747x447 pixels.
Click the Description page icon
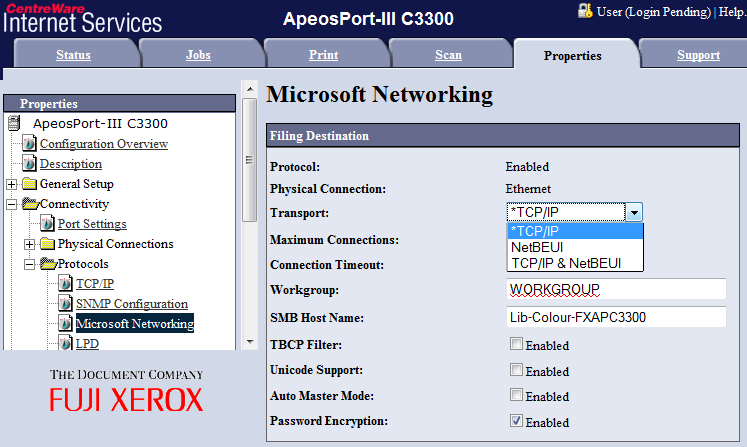[29, 163]
